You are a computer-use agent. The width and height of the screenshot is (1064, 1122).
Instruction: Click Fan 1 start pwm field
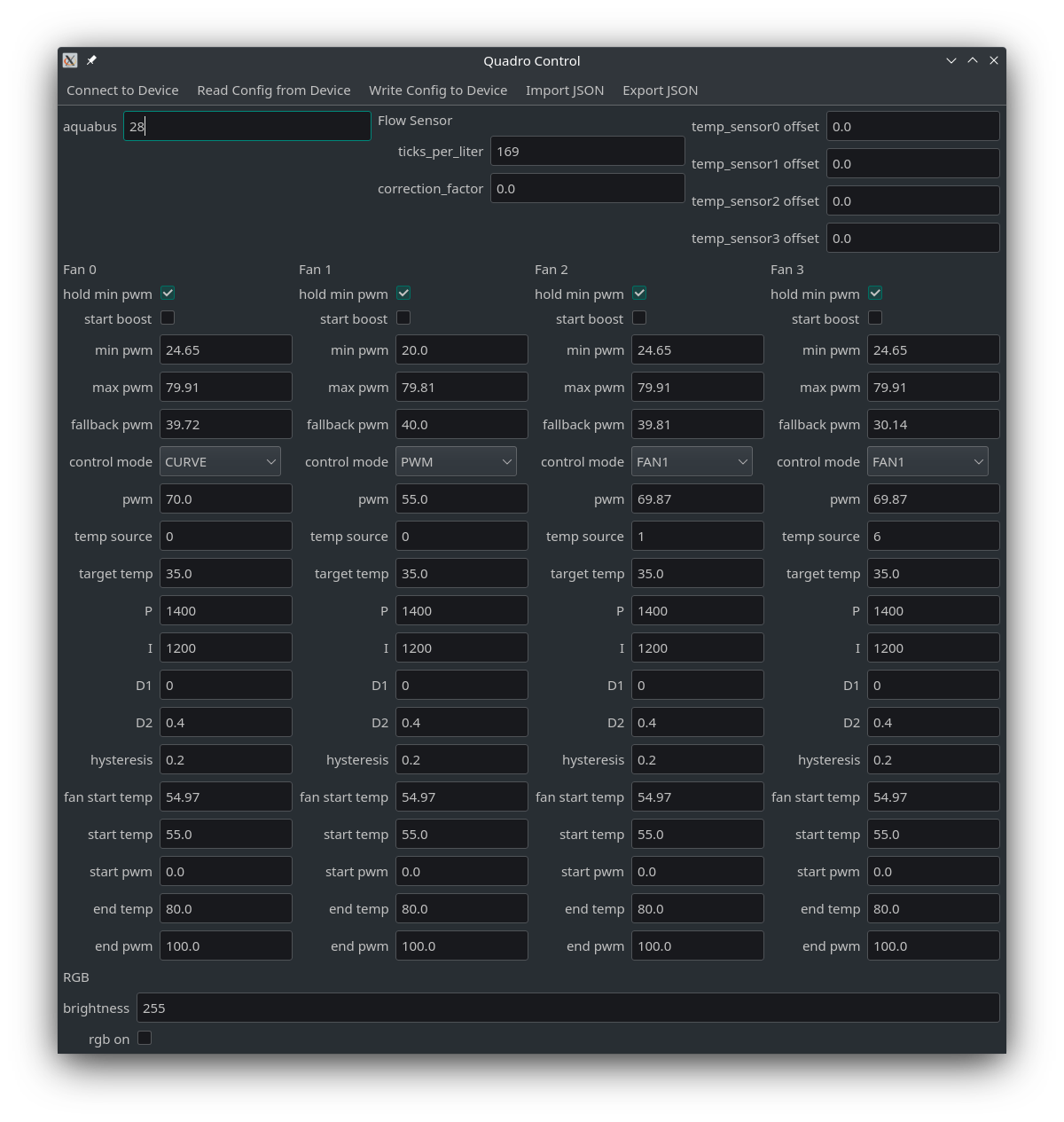tap(462, 871)
